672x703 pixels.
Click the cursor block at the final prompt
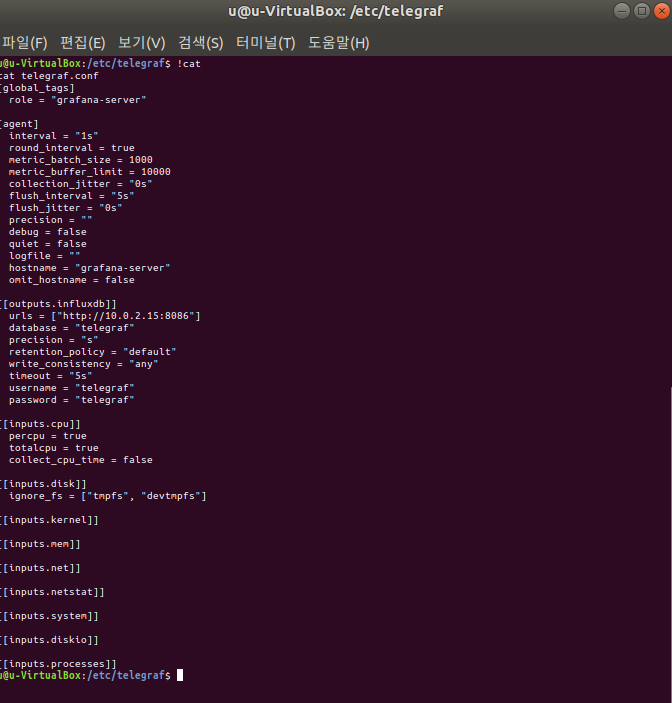(x=180, y=675)
